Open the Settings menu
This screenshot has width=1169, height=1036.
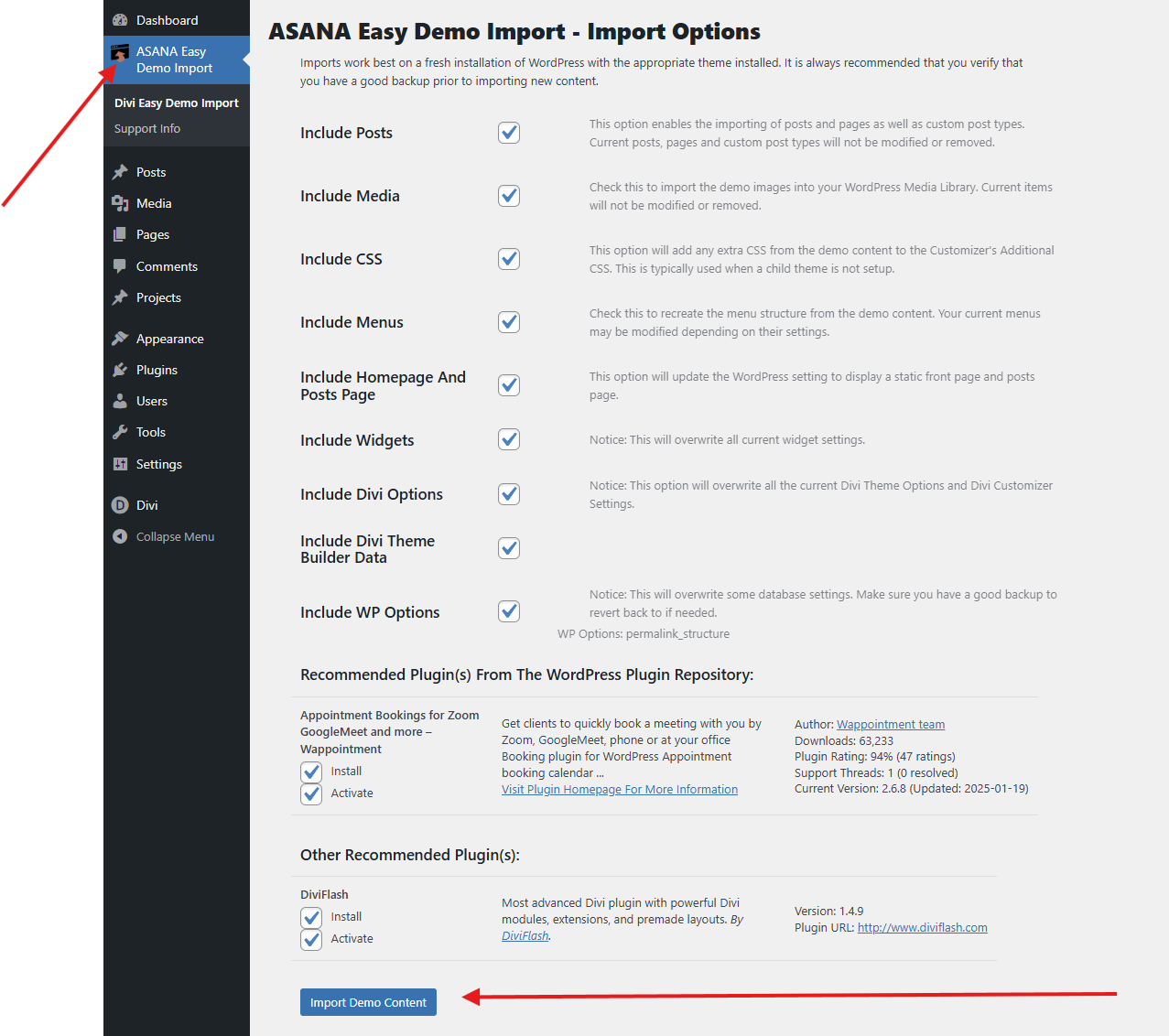click(x=177, y=464)
